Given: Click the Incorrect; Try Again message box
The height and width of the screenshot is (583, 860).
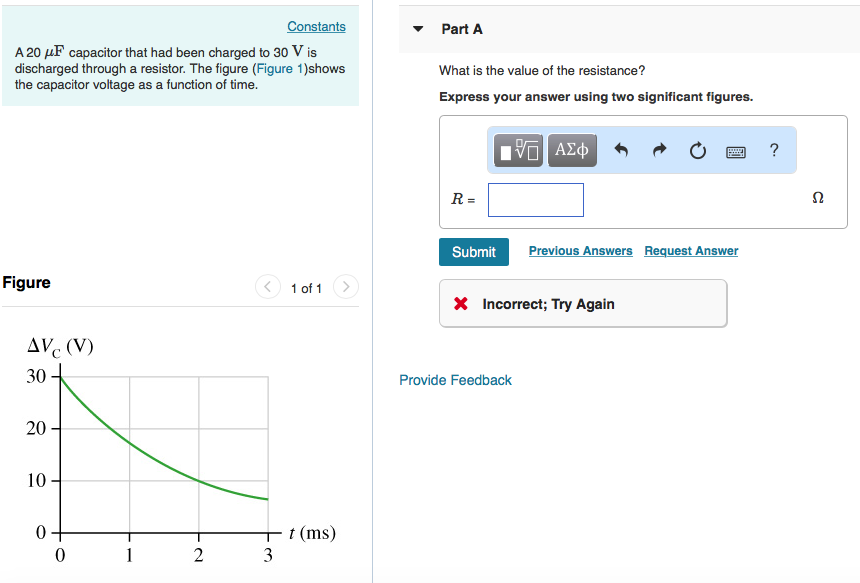Looking at the screenshot, I should [x=583, y=304].
